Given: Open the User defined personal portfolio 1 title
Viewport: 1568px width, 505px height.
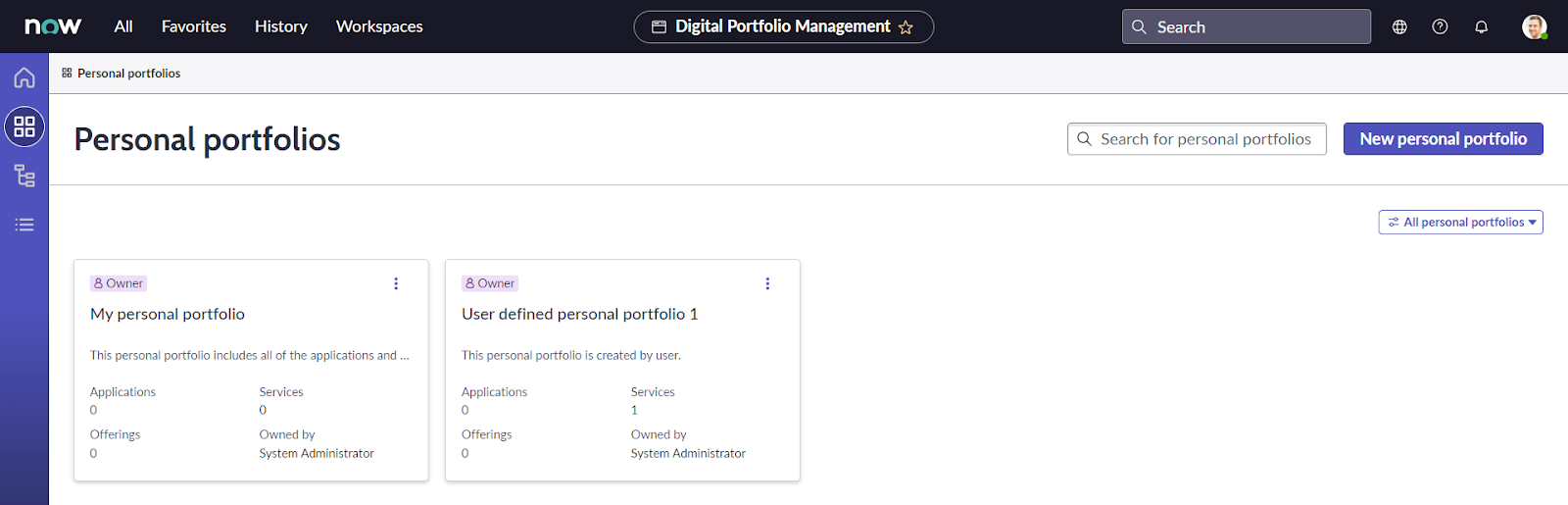Looking at the screenshot, I should click(579, 314).
